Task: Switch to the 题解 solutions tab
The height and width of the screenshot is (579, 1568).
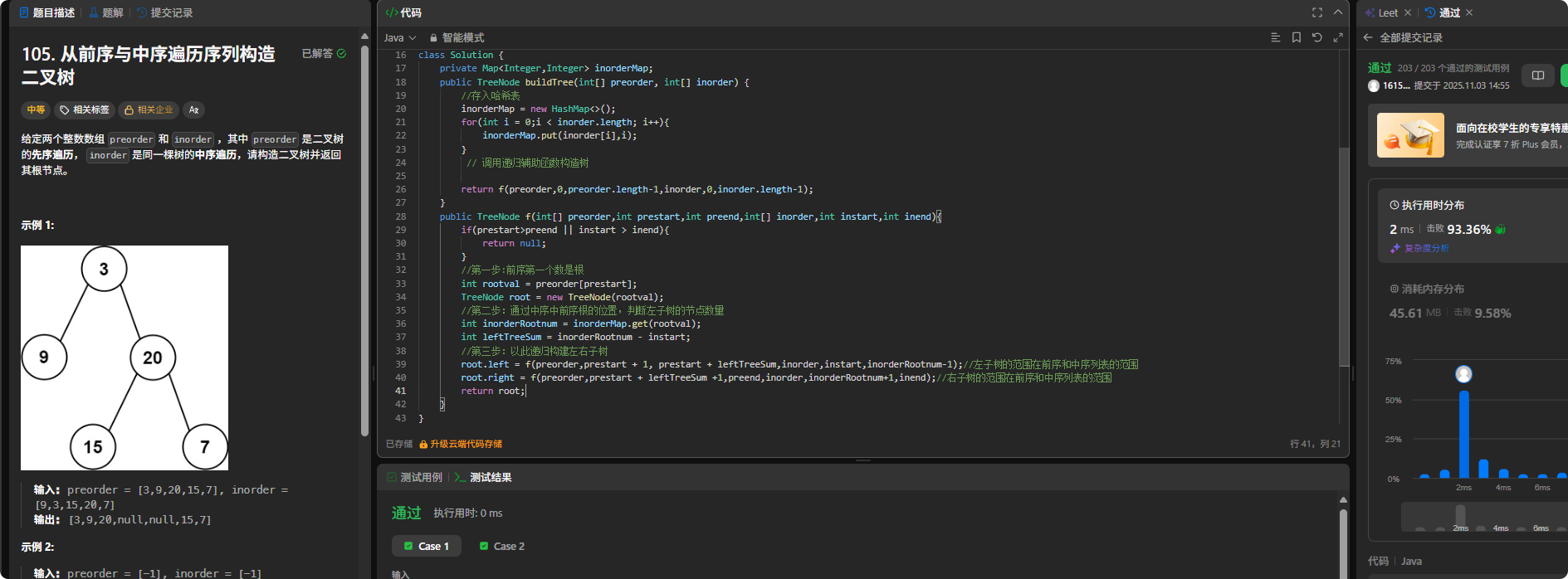Action: pos(106,12)
